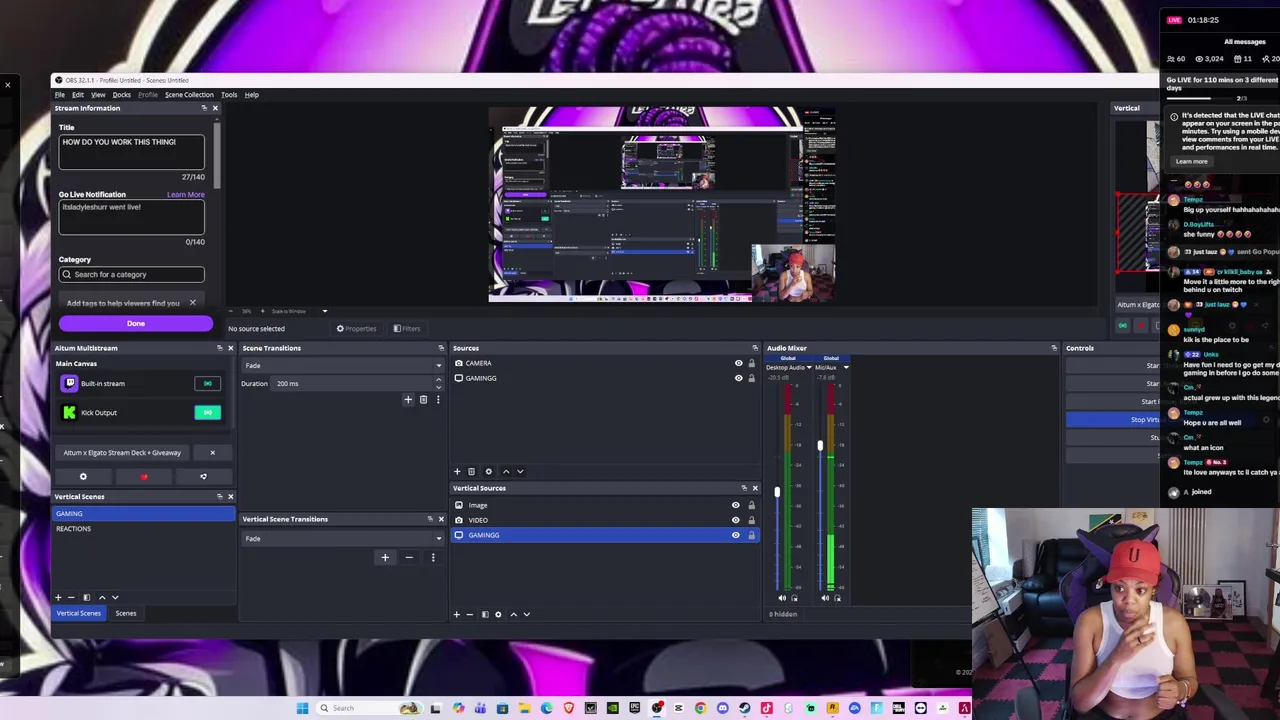Open Mic/Aux options dropdown arrow
Screen dimensions: 1280x720
846,367
